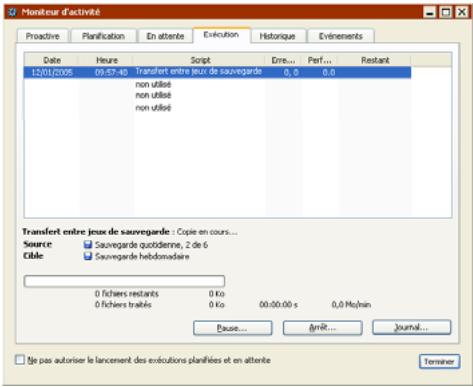
Task: Click 'Sauvegarde quotidienne, 2 de 6' text
Action: click(151, 245)
